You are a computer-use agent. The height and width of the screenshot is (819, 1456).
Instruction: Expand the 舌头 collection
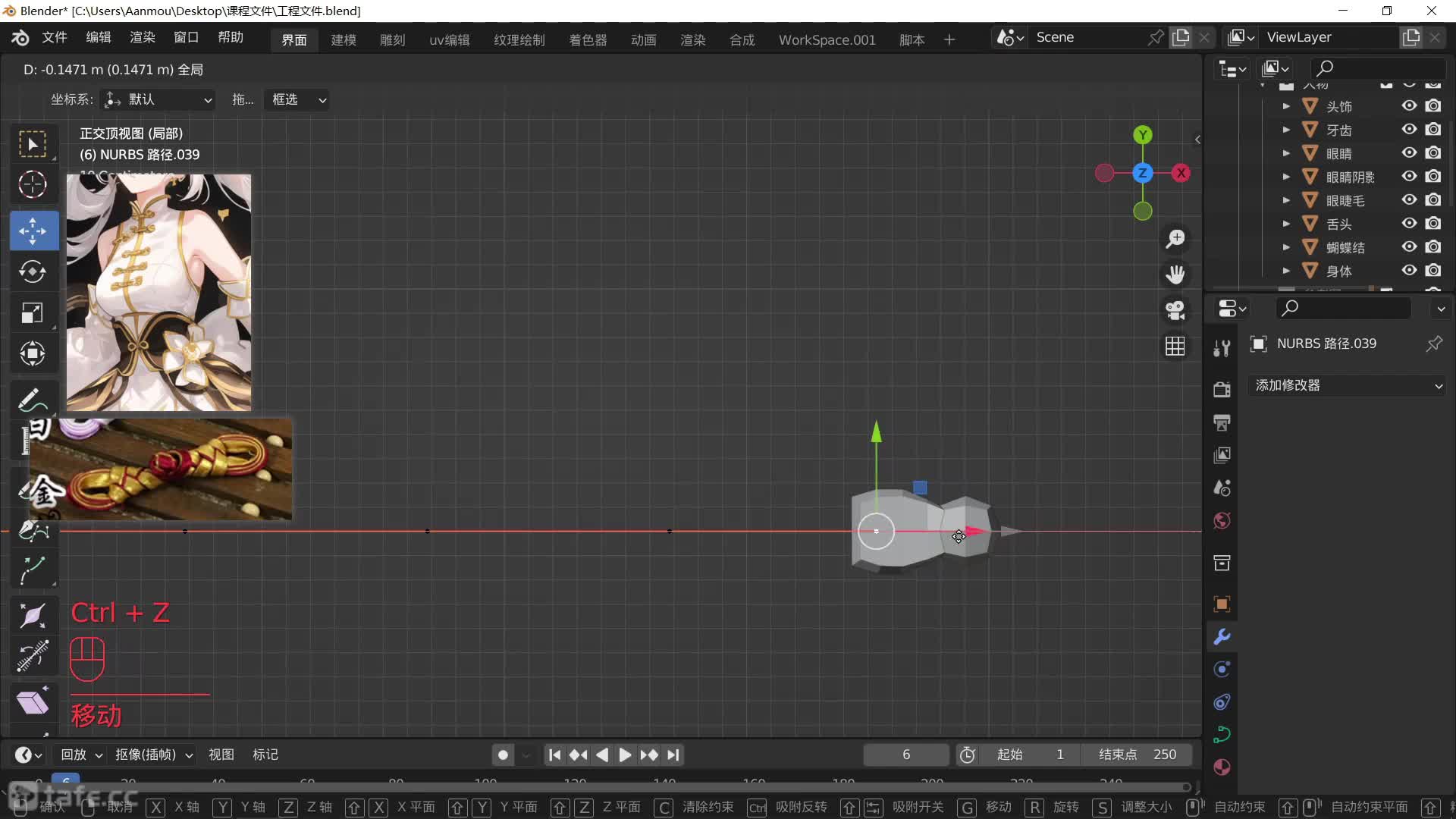click(1286, 224)
